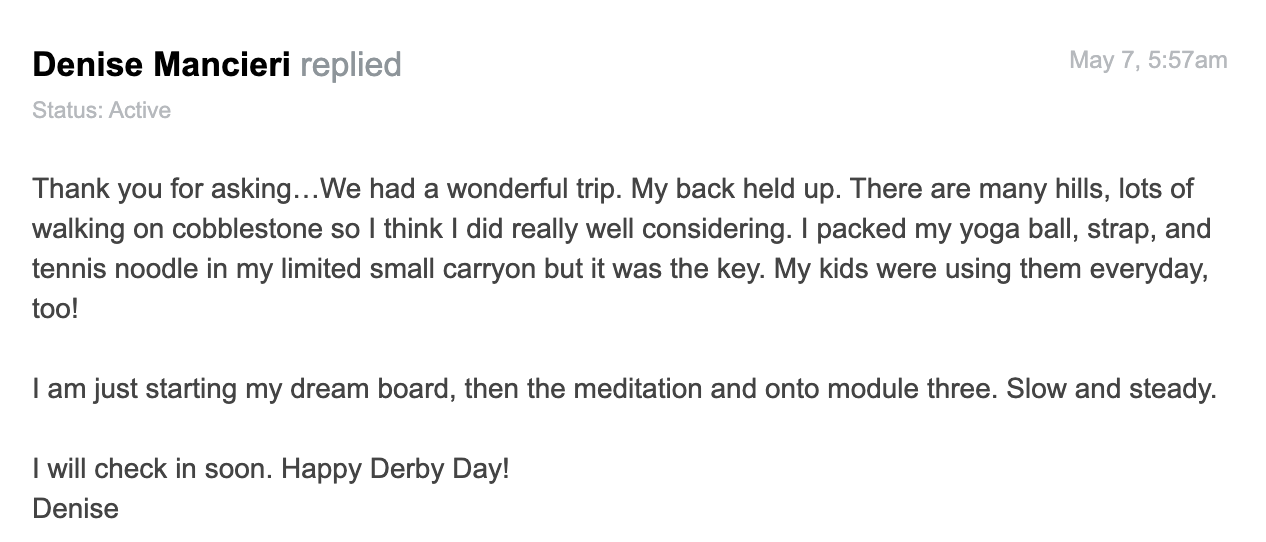Click the word "replied" beside the name

[x=351, y=66]
